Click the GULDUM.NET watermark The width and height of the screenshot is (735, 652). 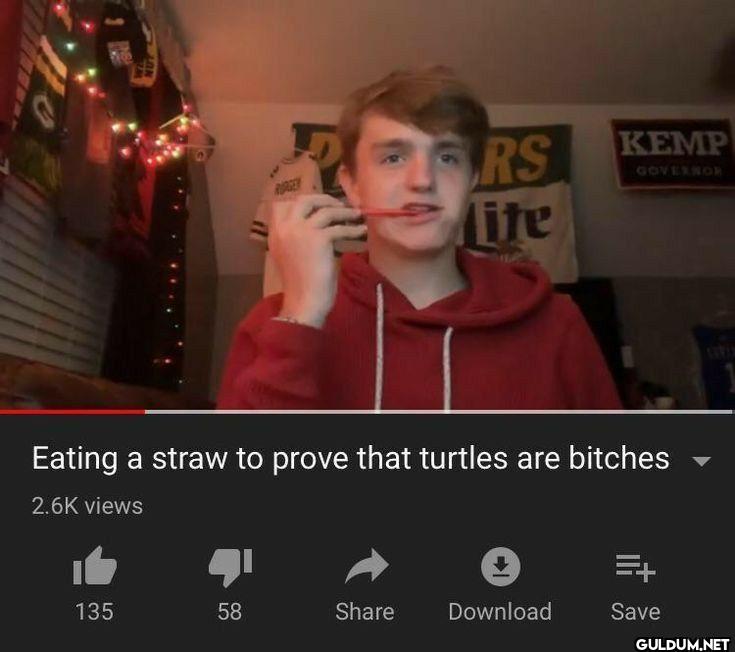coord(682,644)
